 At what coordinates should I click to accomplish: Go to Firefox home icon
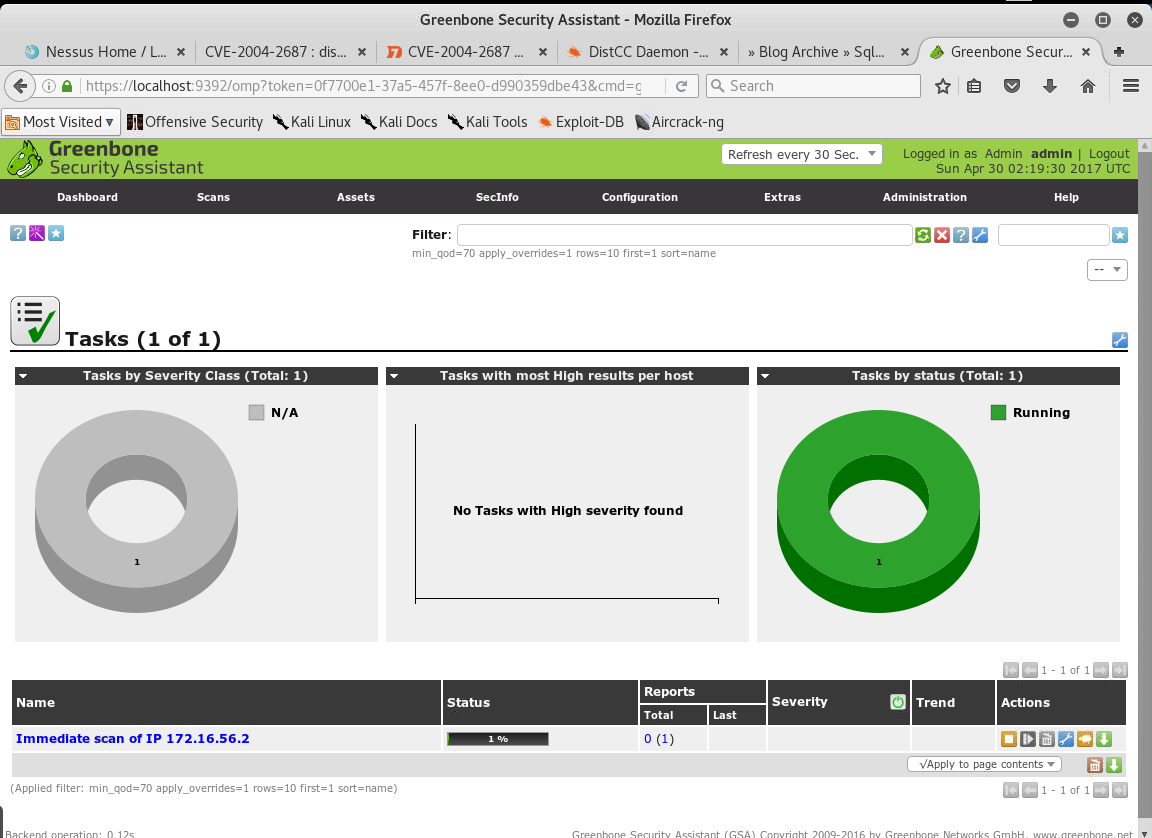pos(1088,86)
